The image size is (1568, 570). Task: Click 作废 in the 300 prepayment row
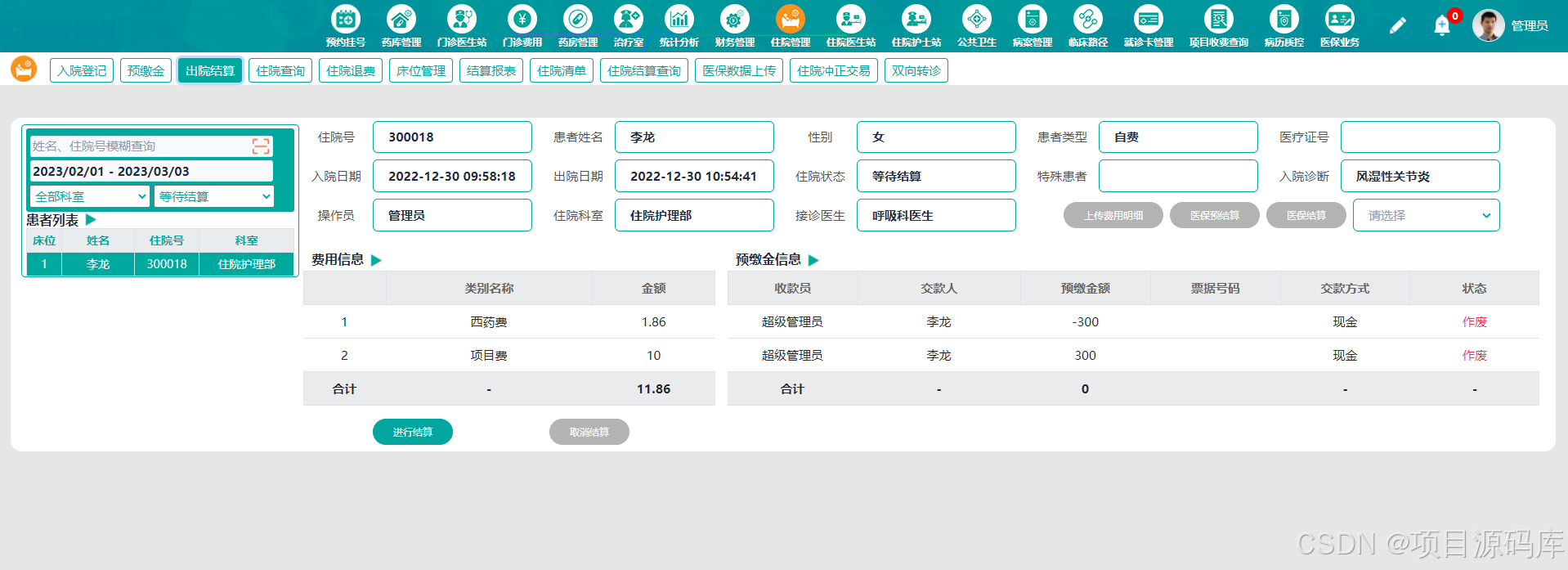[x=1475, y=356]
